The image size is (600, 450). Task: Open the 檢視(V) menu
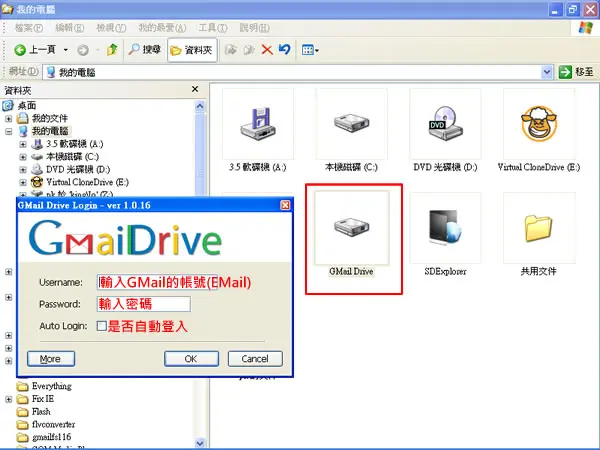pos(111,28)
